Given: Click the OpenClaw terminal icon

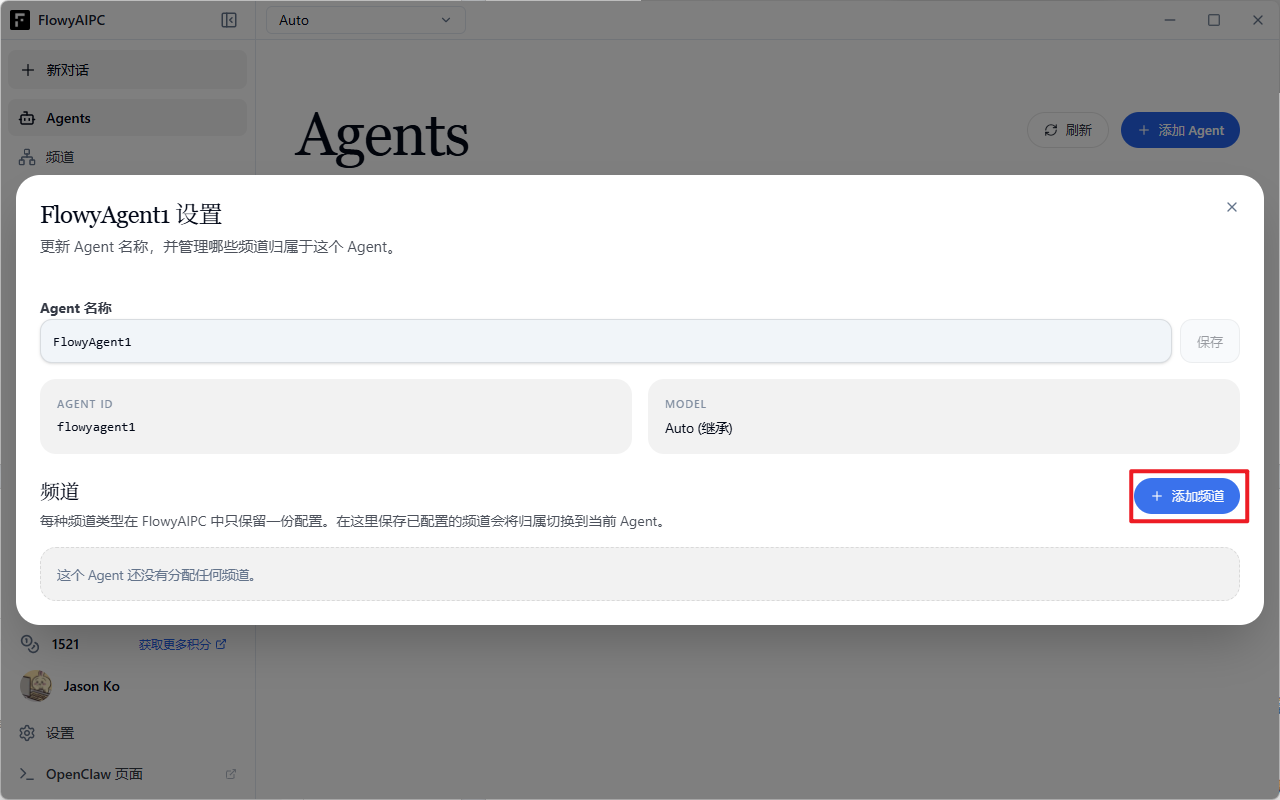Looking at the screenshot, I should pyautogui.click(x=27, y=774).
